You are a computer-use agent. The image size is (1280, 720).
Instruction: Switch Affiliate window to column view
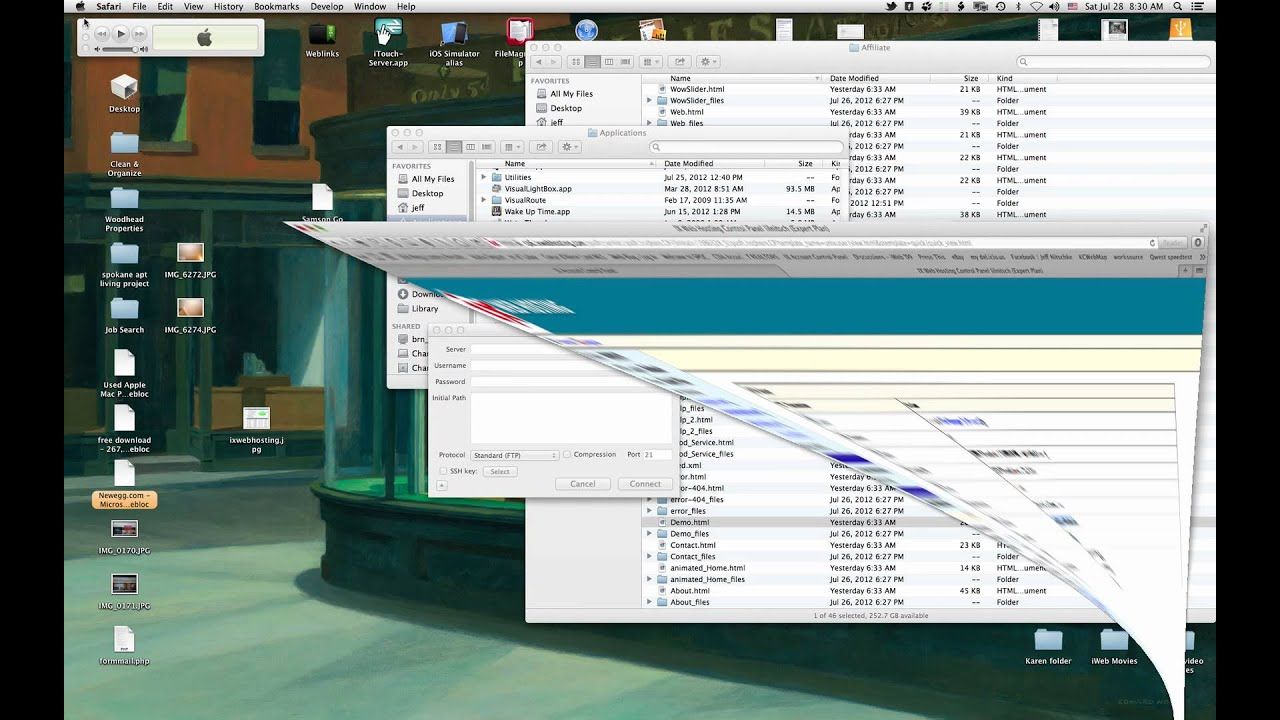[x=609, y=62]
